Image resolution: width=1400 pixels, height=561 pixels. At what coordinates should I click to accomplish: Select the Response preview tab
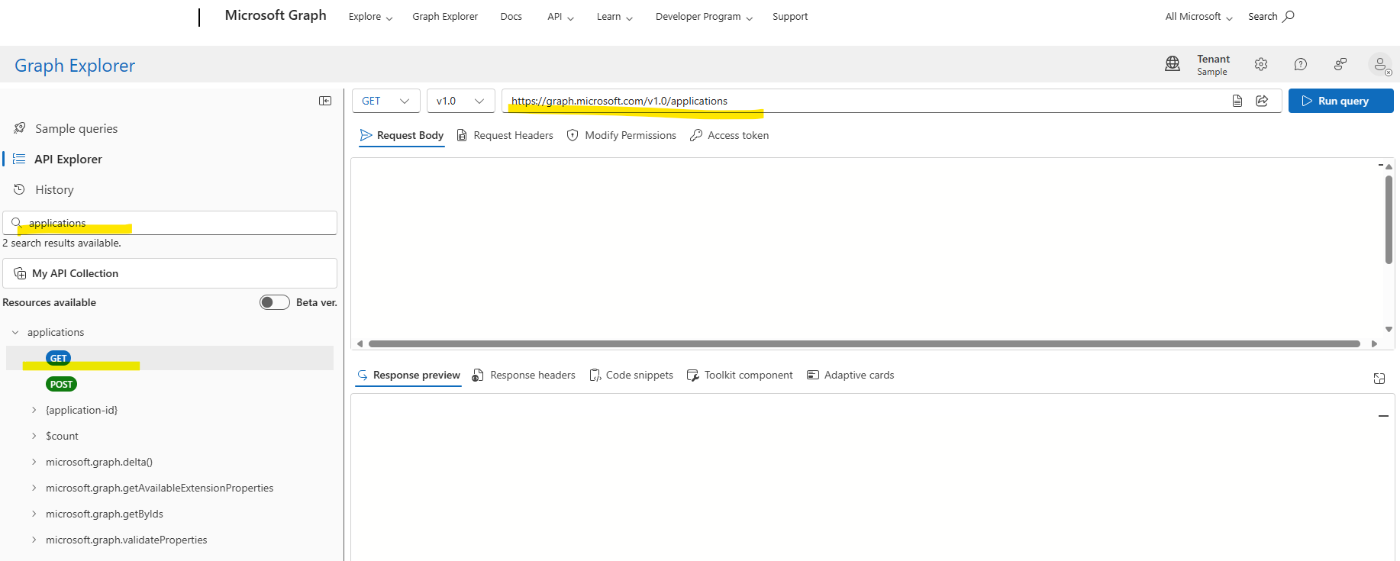[x=408, y=375]
